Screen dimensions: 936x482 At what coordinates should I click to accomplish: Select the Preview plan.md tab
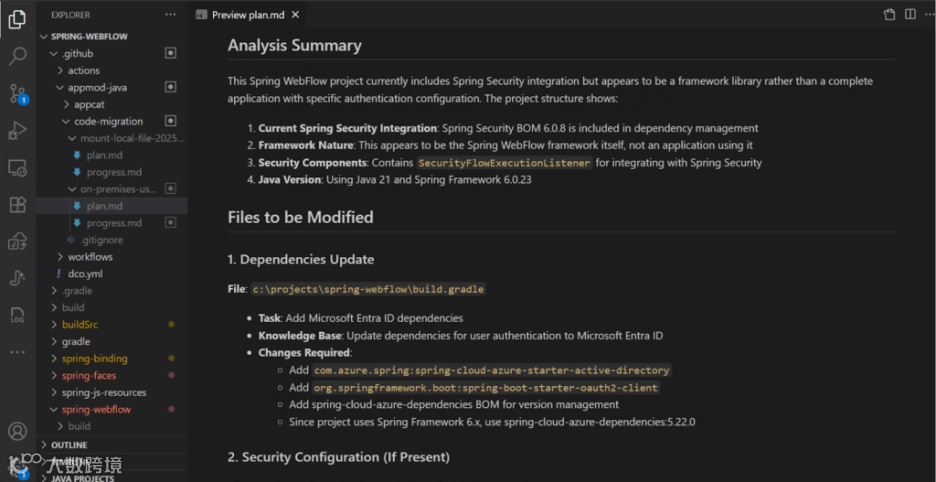(x=248, y=15)
